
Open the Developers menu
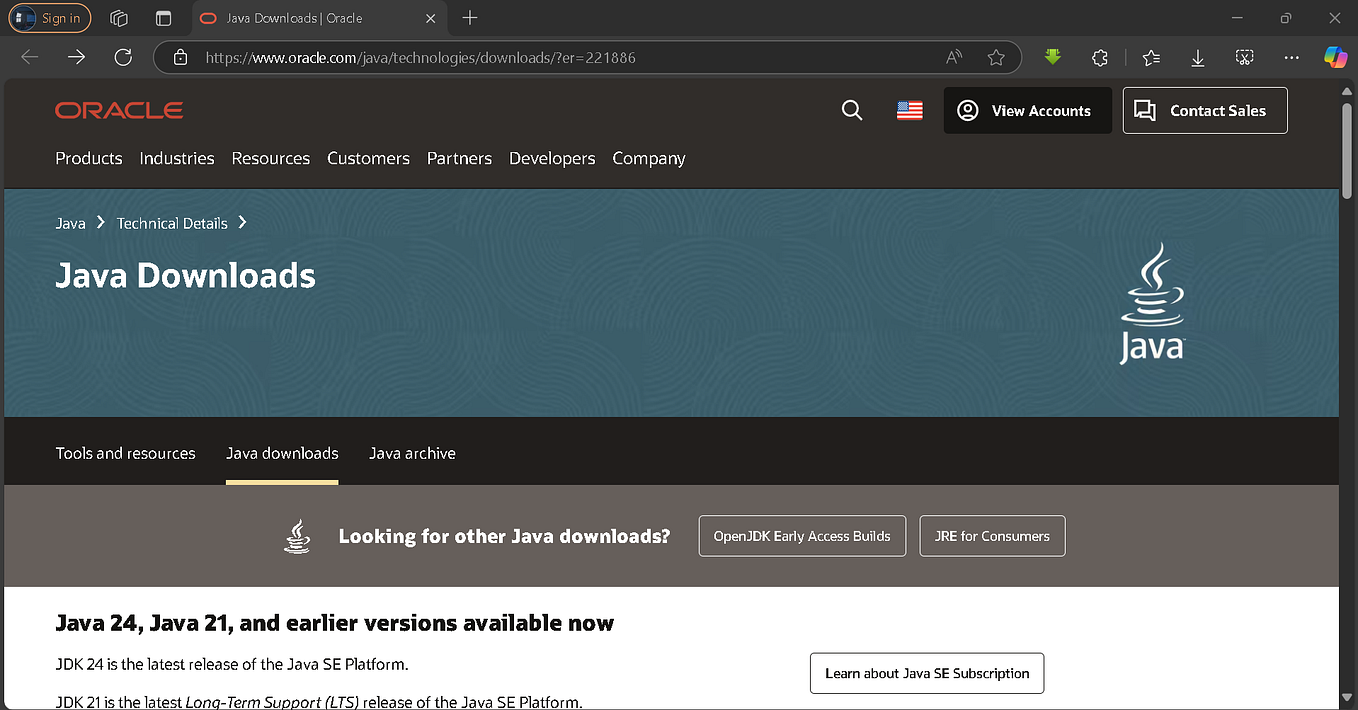[552, 158]
